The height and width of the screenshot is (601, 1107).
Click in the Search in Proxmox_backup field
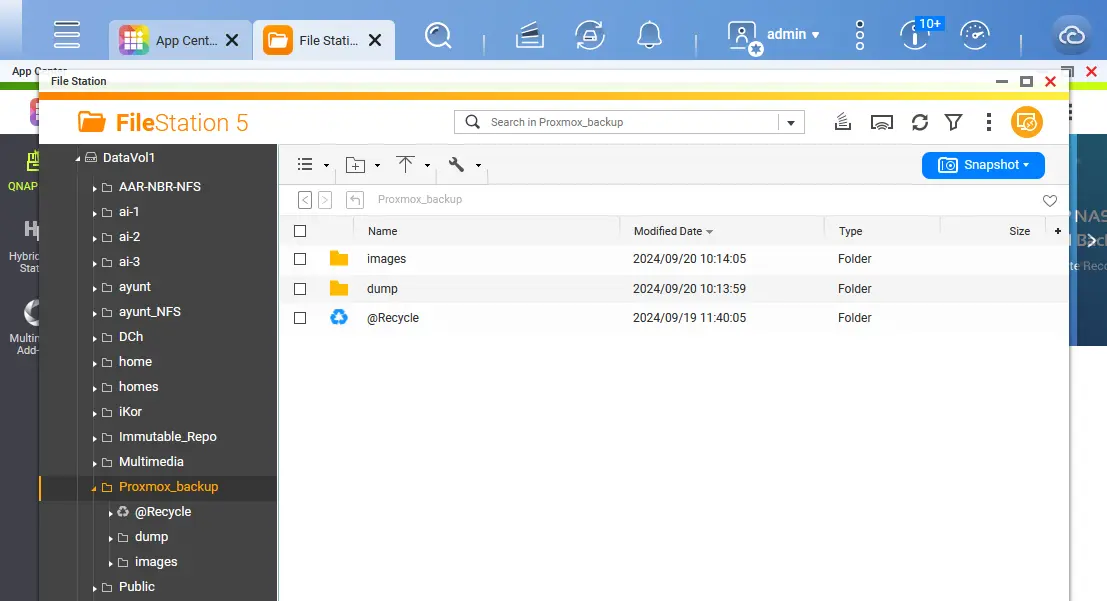[x=632, y=122]
